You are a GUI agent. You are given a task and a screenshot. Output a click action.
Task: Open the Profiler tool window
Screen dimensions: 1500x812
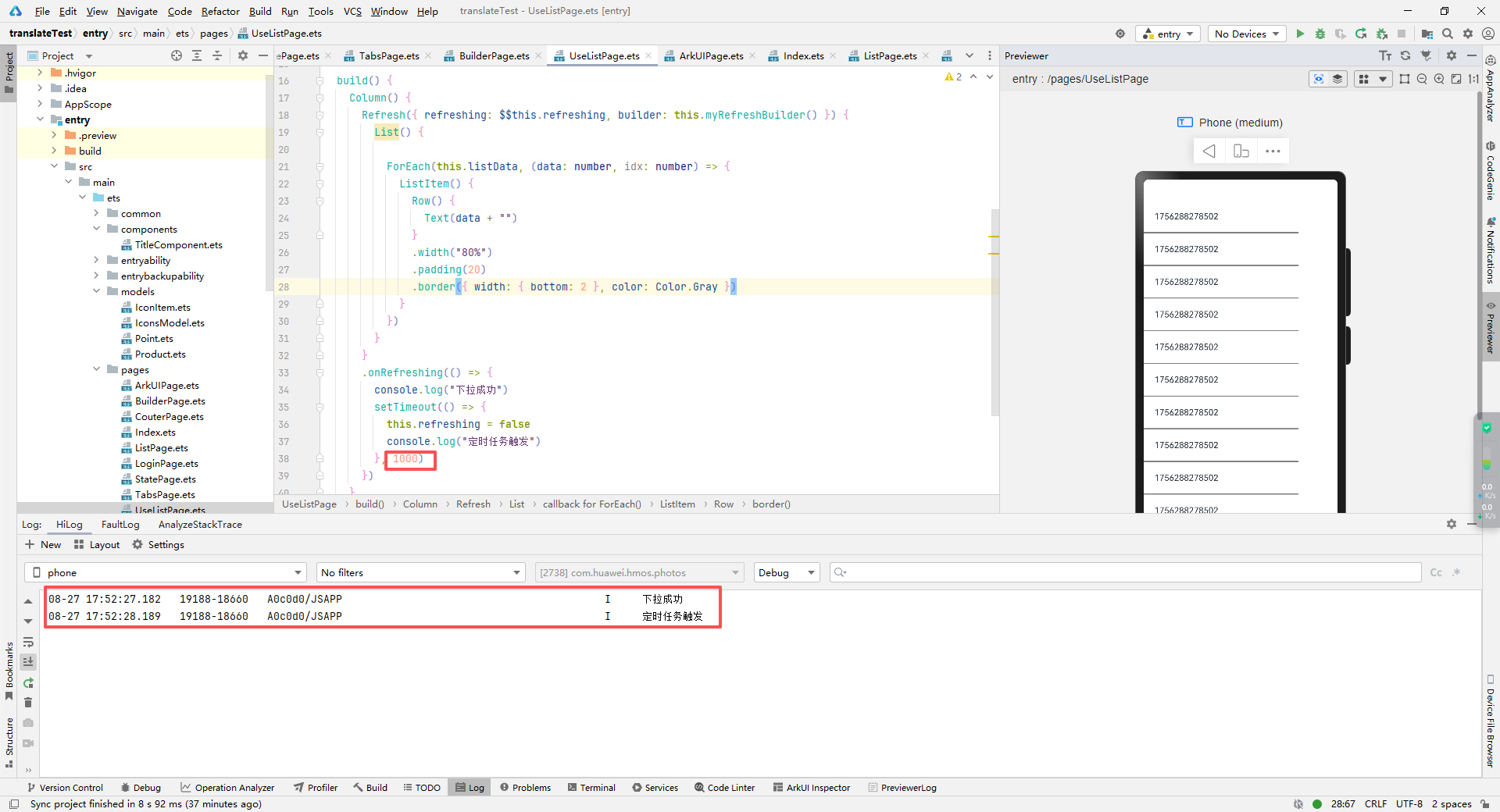point(316,787)
